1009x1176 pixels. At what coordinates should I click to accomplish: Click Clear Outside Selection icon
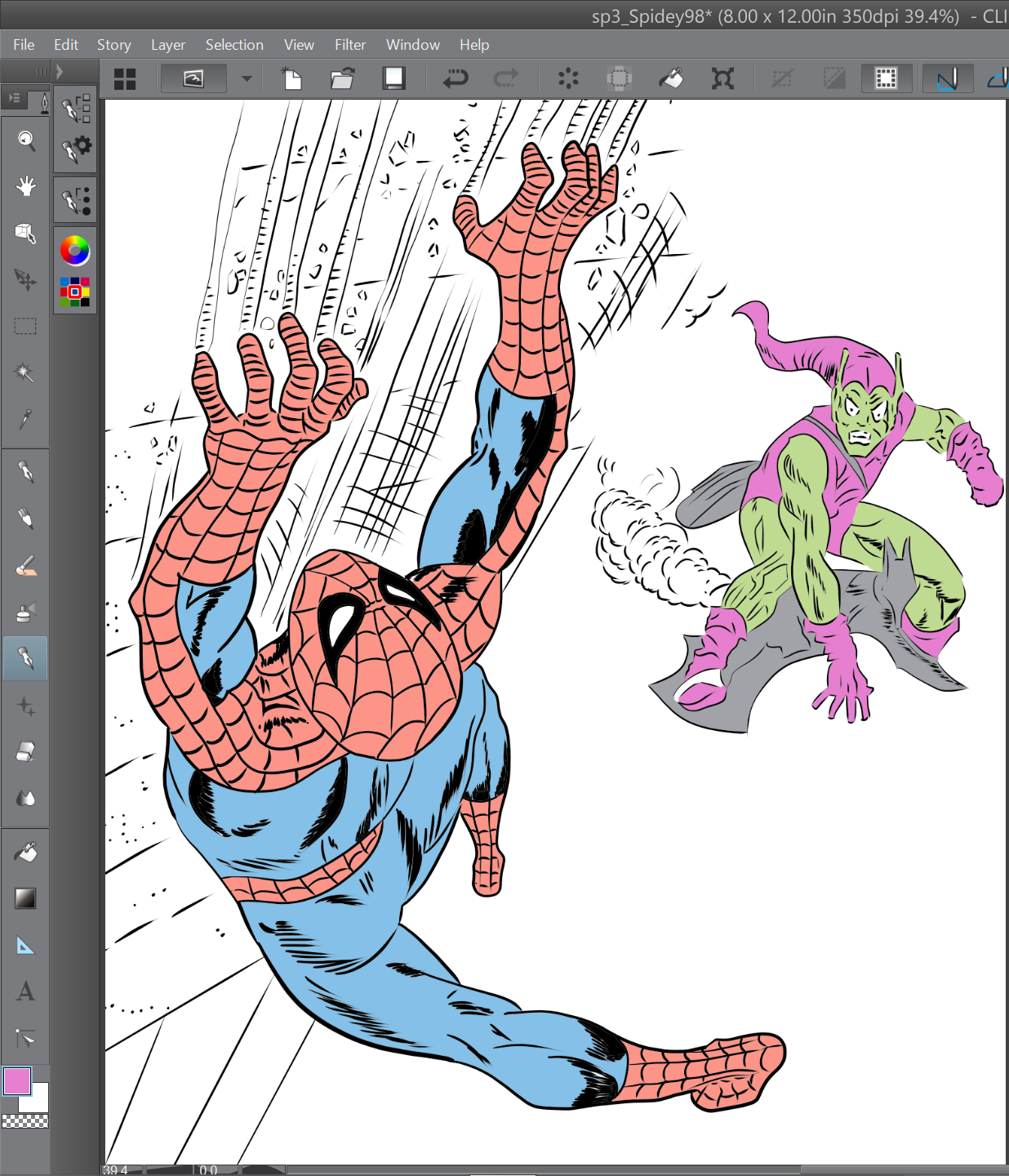(x=619, y=78)
